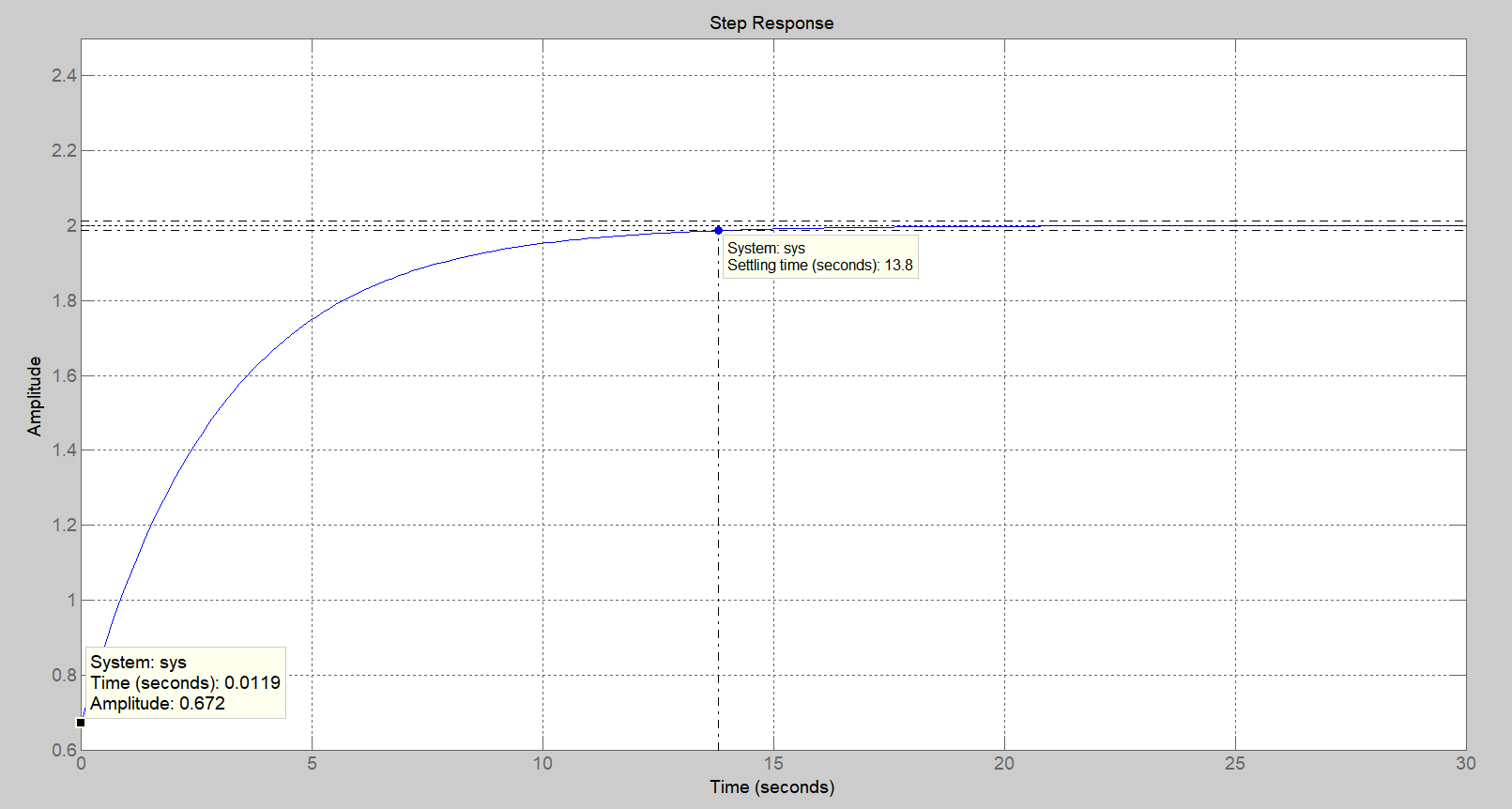The image size is (1512, 809).
Task: Click x-axis tick label 20
Action: [x=1004, y=764]
